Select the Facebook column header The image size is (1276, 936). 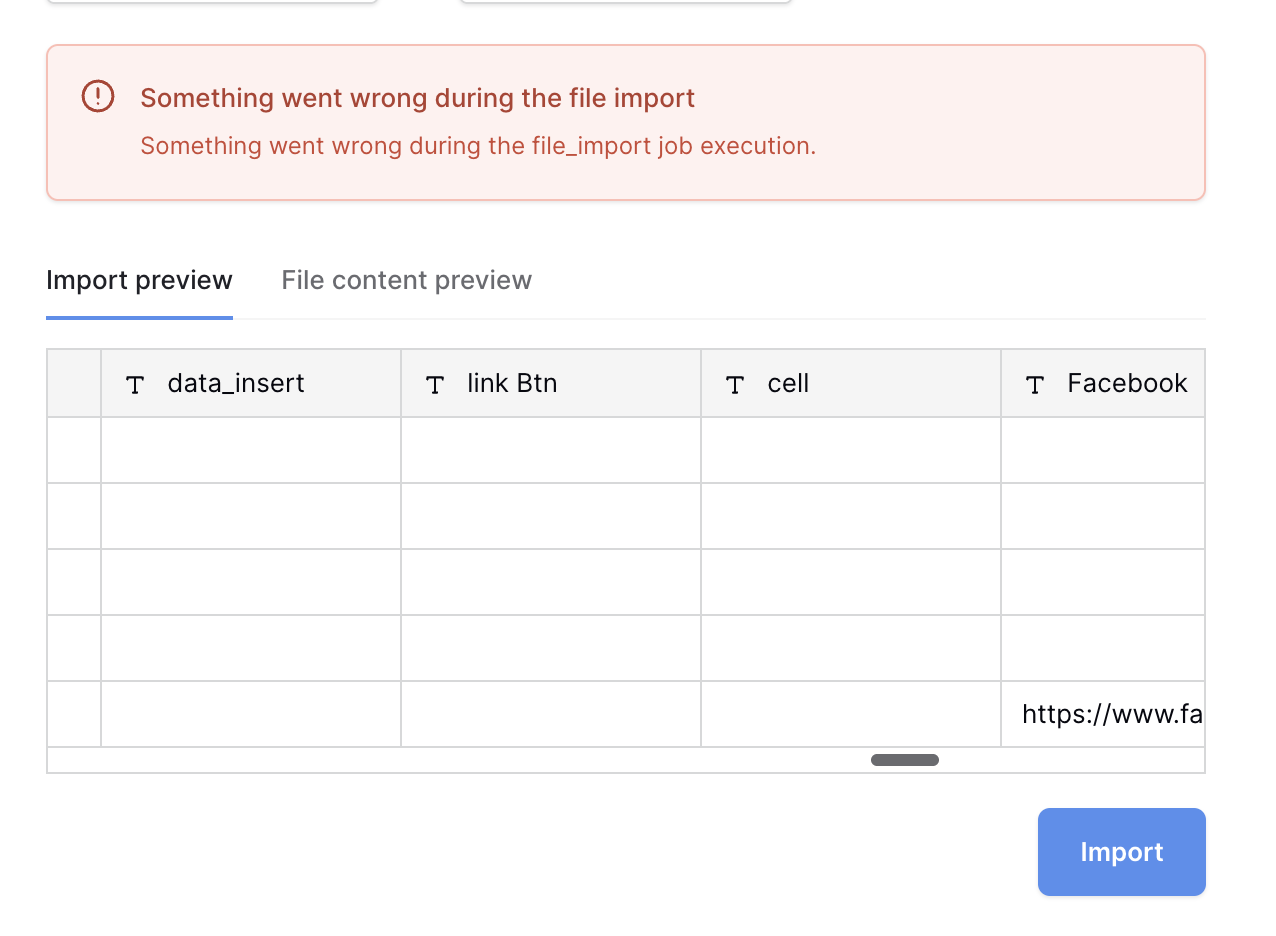click(x=1103, y=383)
